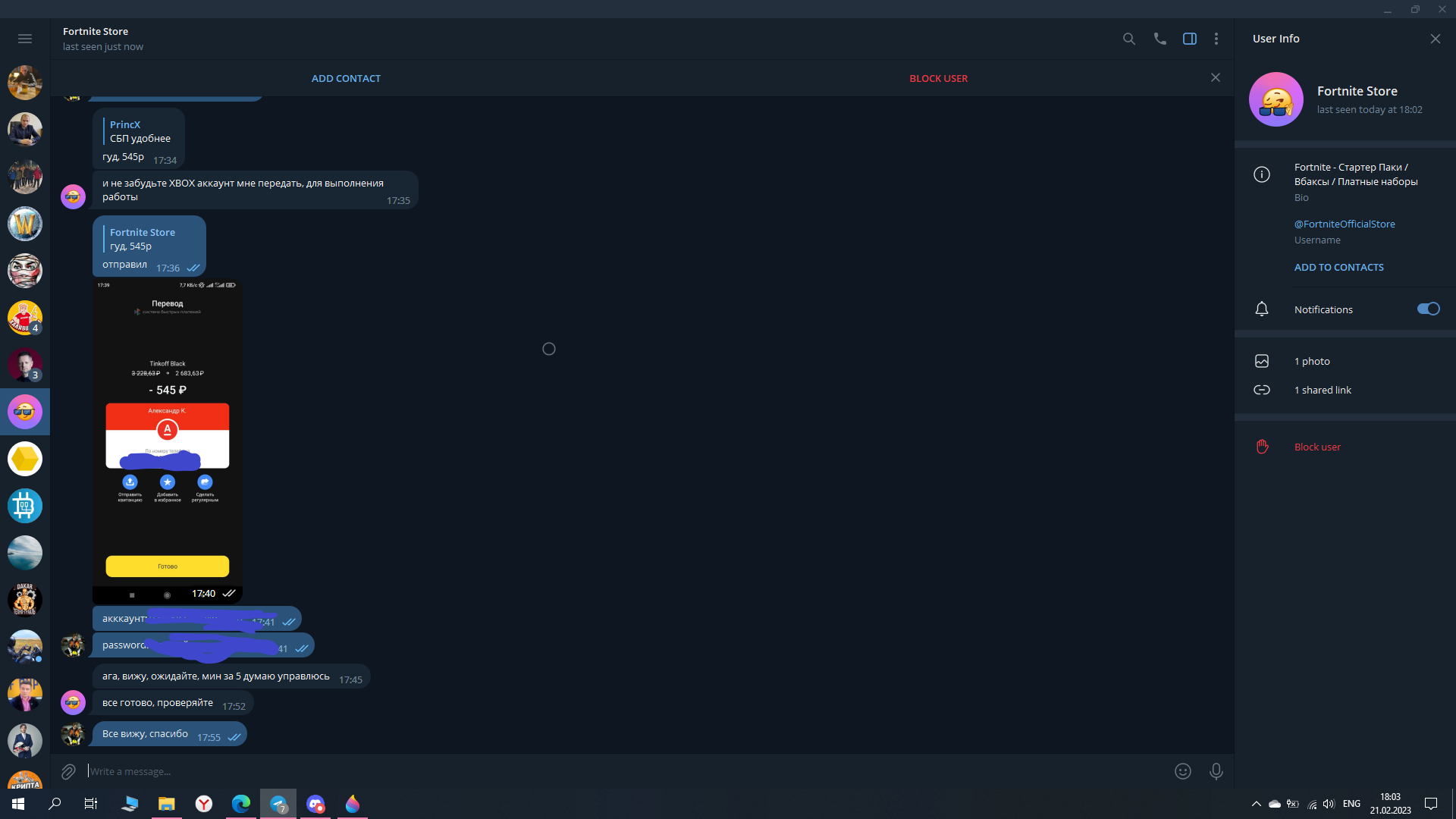Close the User Info panel
Screen dimensions: 1456x819
[x=1436, y=39]
